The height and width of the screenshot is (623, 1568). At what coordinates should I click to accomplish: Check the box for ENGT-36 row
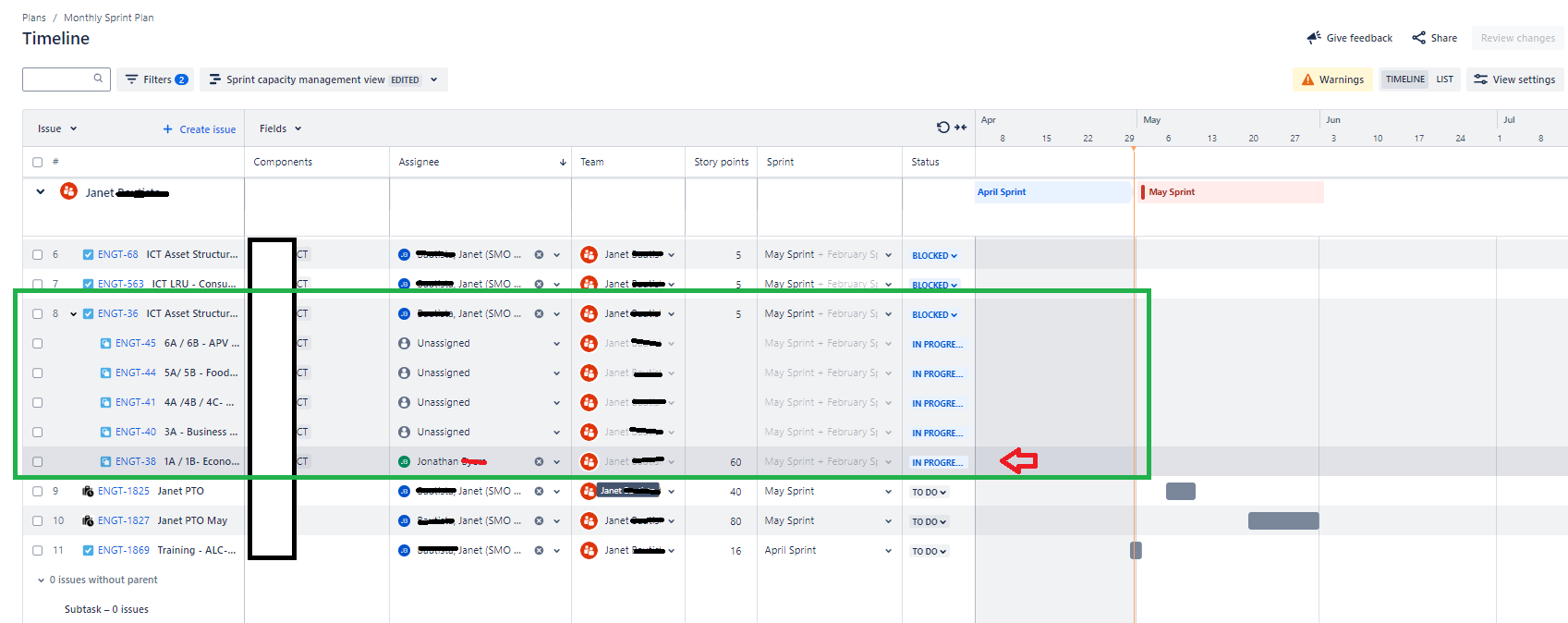click(38, 313)
